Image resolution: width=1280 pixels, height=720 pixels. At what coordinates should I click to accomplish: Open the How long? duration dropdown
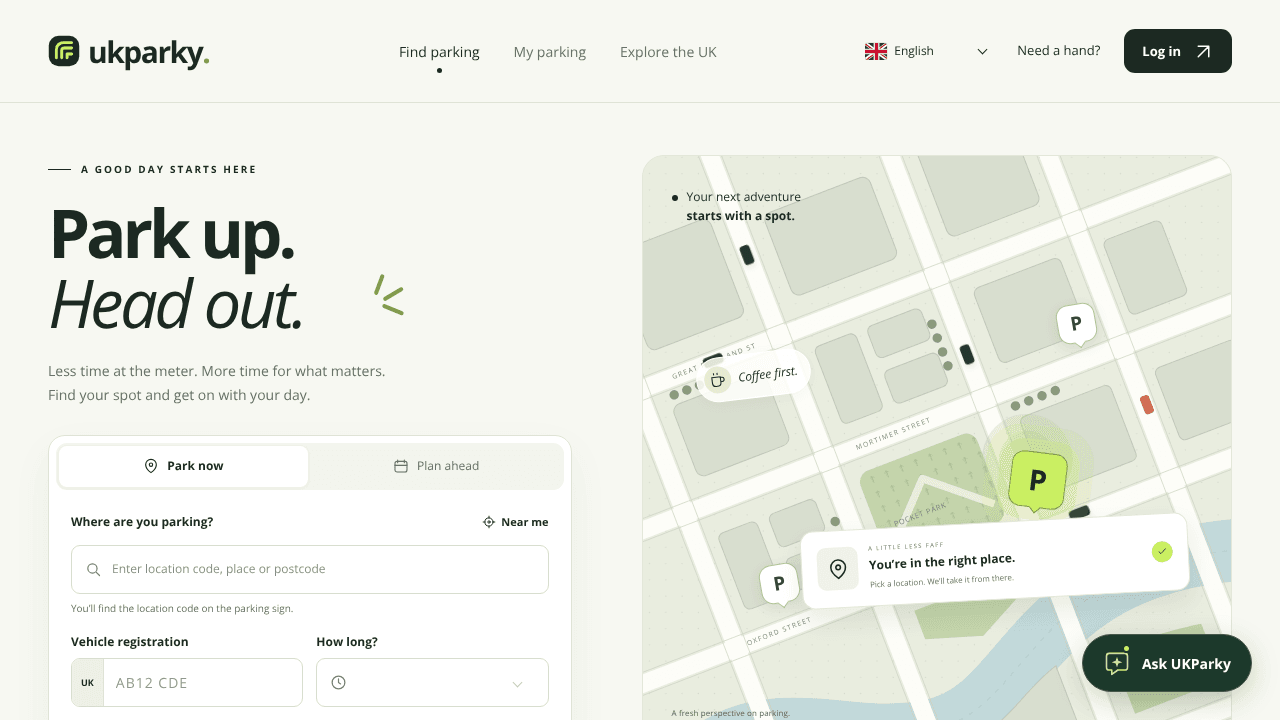(x=432, y=683)
